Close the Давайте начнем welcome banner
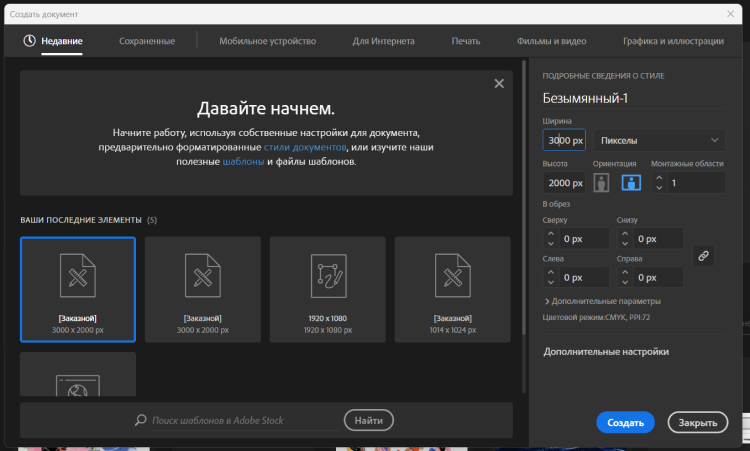Viewport: 750px width, 451px height. point(499,84)
